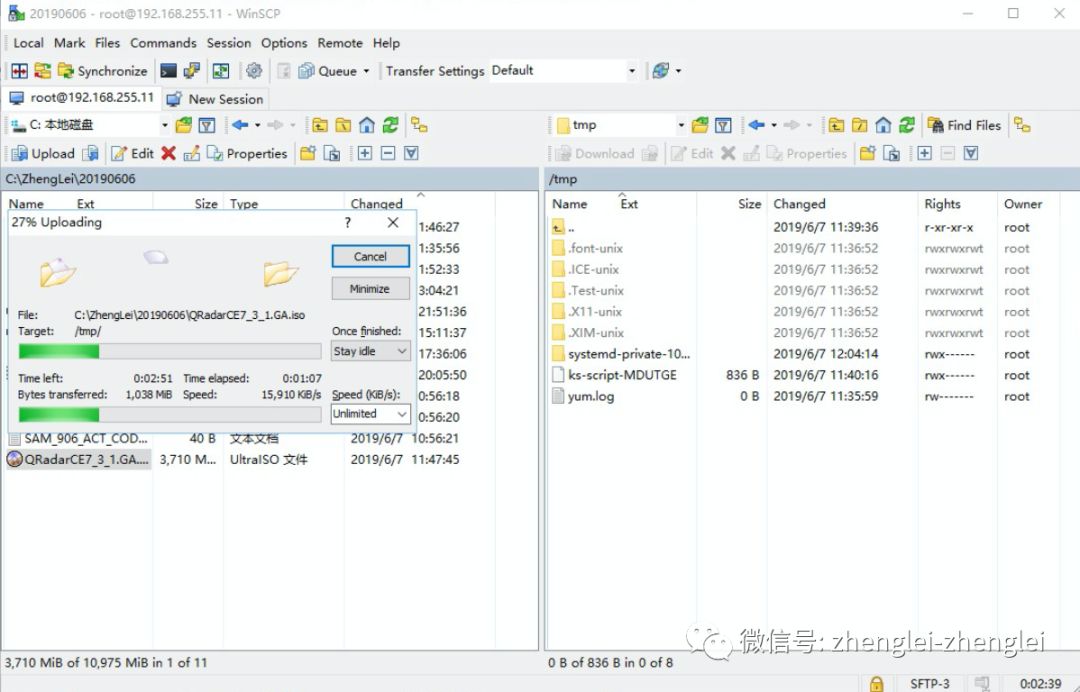The width and height of the screenshot is (1080, 692).
Task: Expand the Queue dropdown arrow
Action: point(366,71)
